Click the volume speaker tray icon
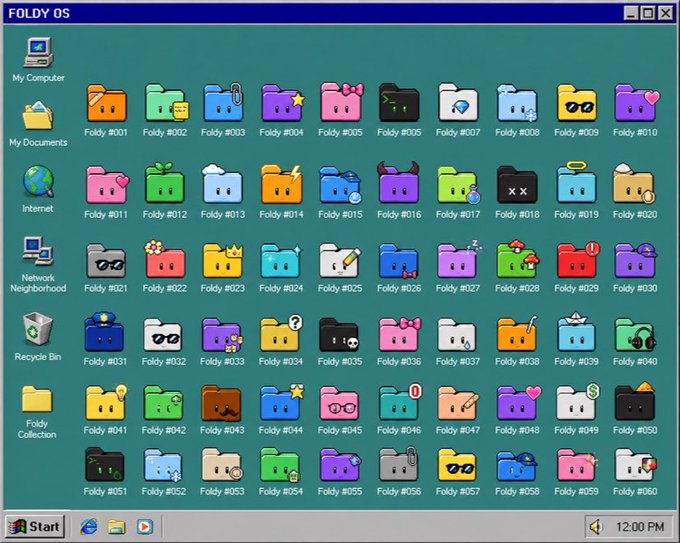This screenshot has width=680, height=543. (597, 527)
